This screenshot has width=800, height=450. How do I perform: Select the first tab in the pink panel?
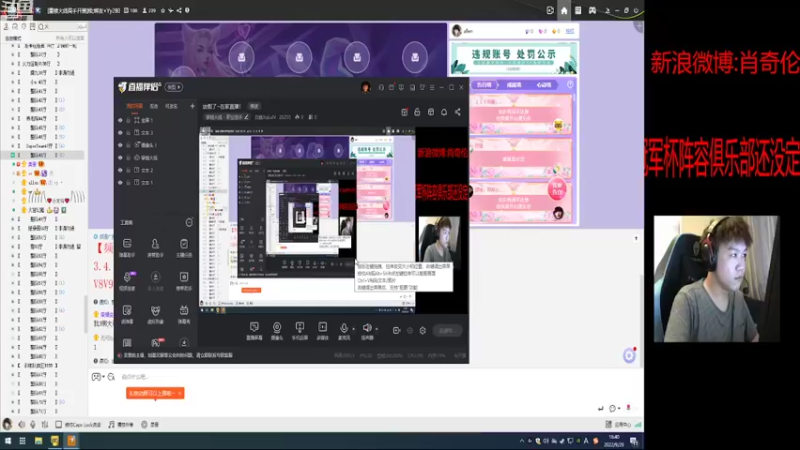tap(484, 85)
